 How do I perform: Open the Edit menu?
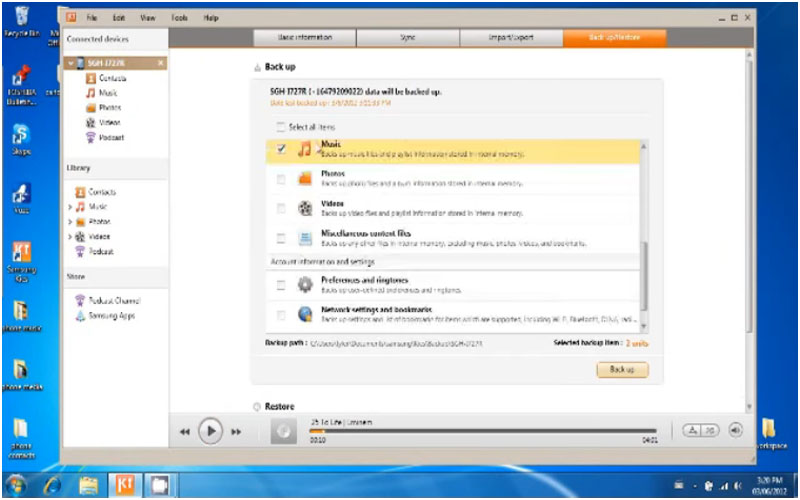pos(119,17)
